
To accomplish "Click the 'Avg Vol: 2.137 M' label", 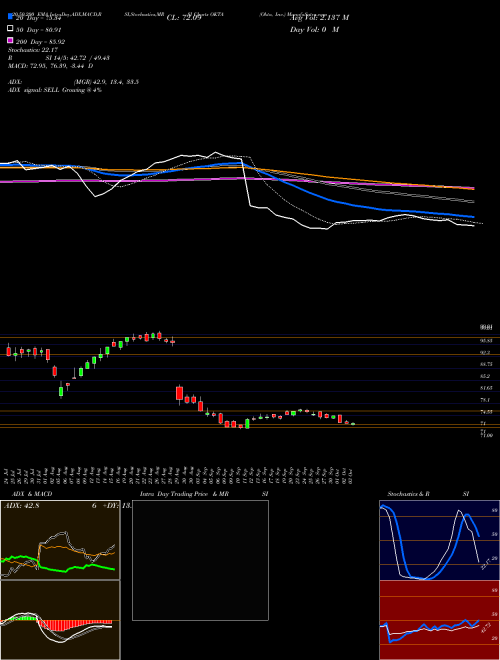I will (x=319, y=18).
